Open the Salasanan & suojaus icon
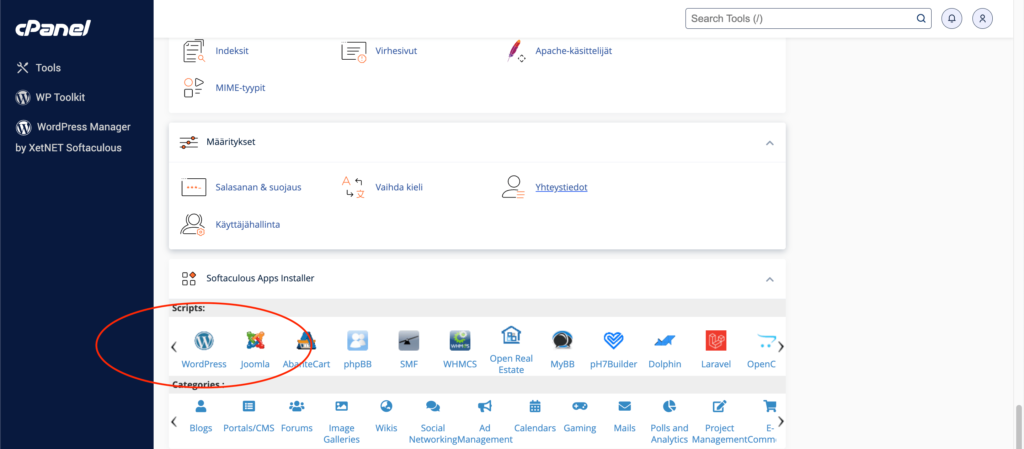The width and height of the screenshot is (1024, 449). pyautogui.click(x=193, y=187)
